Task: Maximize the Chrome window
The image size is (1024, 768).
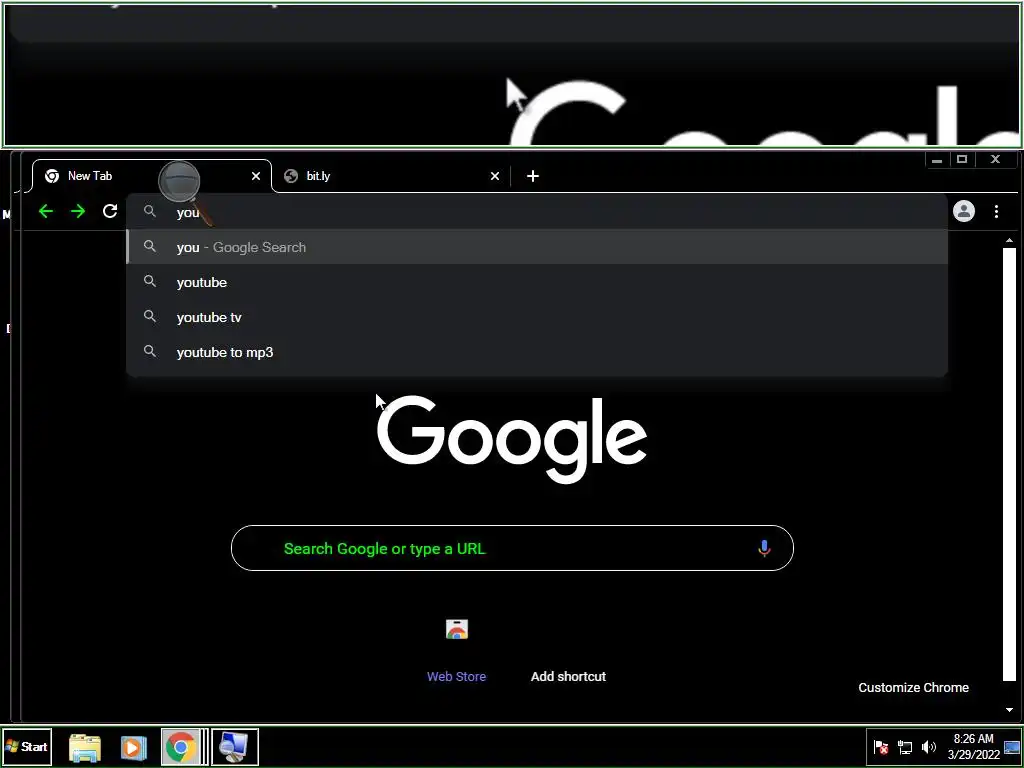Action: [962, 159]
